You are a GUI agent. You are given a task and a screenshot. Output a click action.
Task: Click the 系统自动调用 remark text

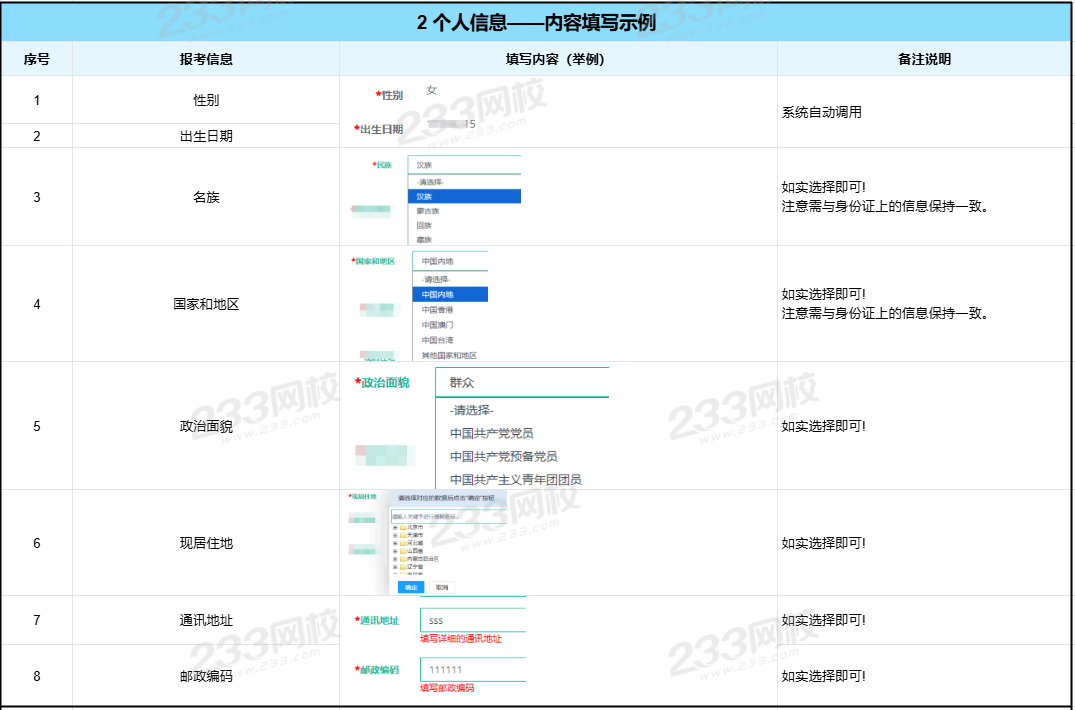[821, 112]
